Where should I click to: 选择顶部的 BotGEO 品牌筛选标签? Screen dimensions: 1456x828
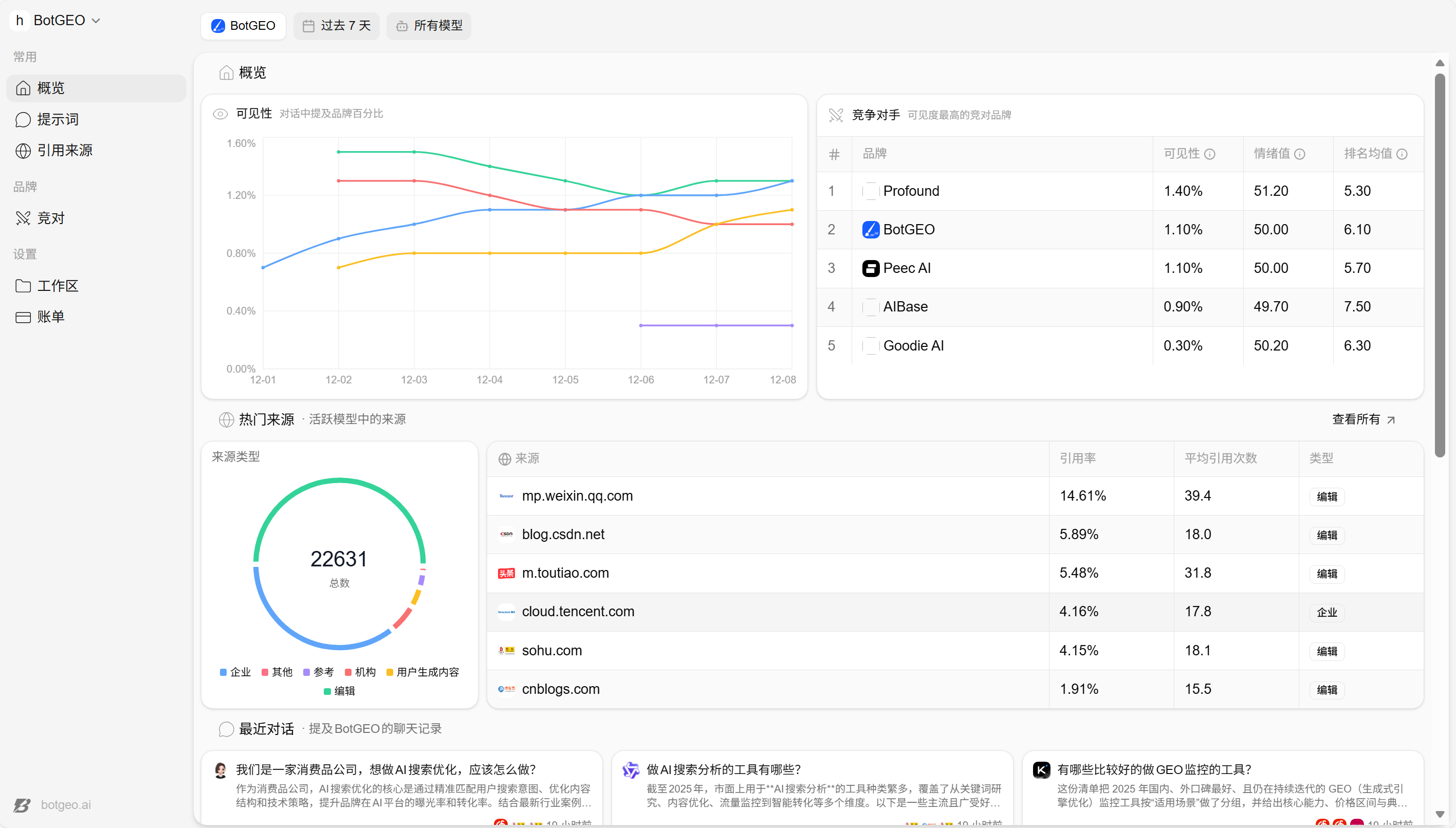click(243, 26)
